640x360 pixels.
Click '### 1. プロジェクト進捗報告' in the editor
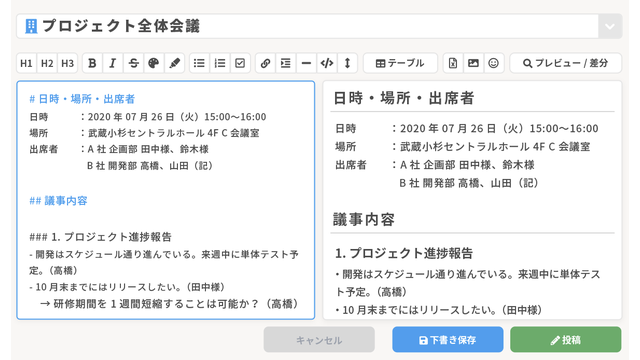(x=100, y=237)
